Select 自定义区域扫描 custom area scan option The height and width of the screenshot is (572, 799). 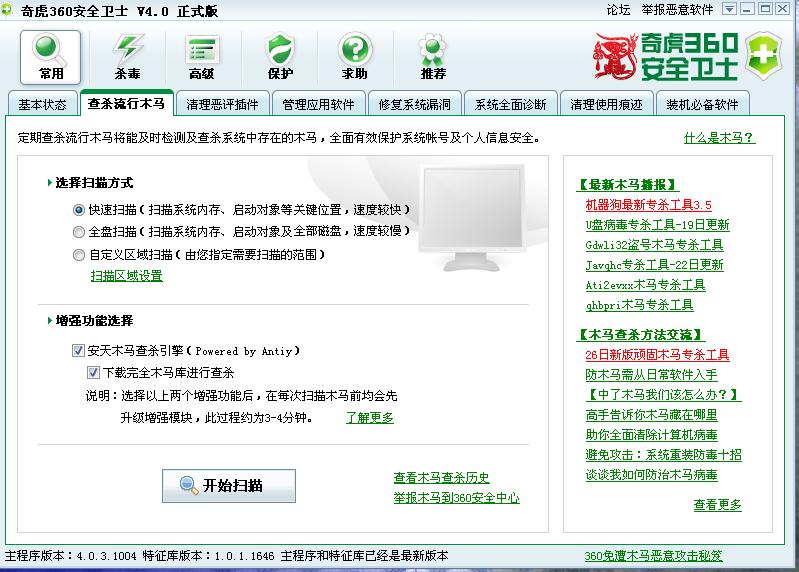point(78,255)
